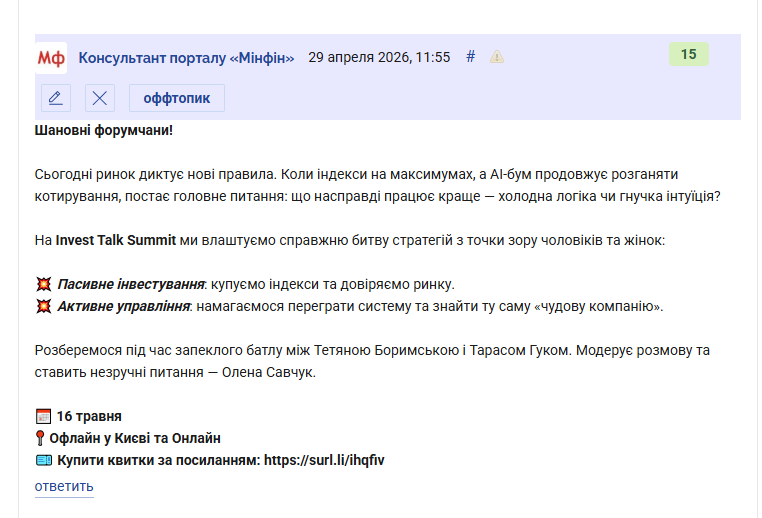Mark the post as оффтопик

[x=176, y=98]
